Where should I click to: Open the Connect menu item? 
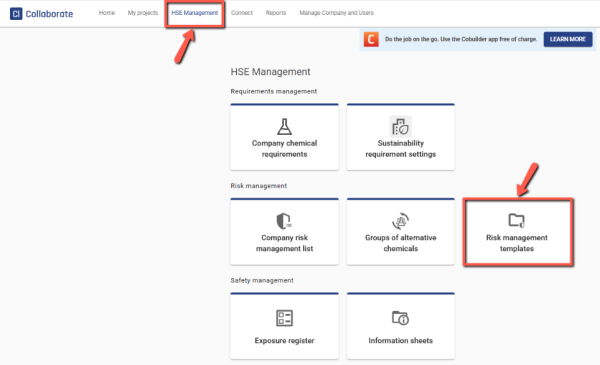coord(242,13)
